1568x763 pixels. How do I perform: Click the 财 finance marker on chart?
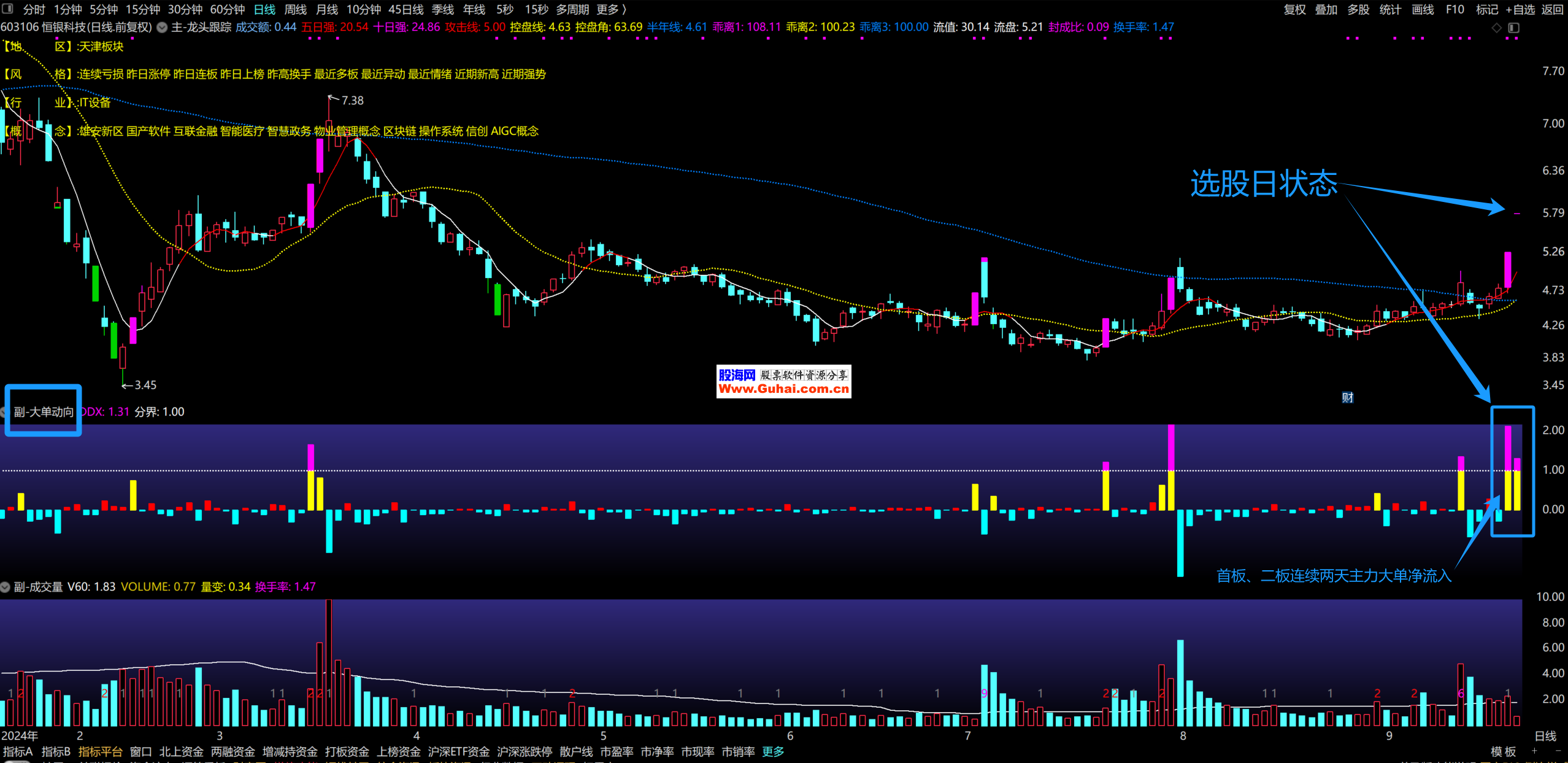pyautogui.click(x=1347, y=398)
